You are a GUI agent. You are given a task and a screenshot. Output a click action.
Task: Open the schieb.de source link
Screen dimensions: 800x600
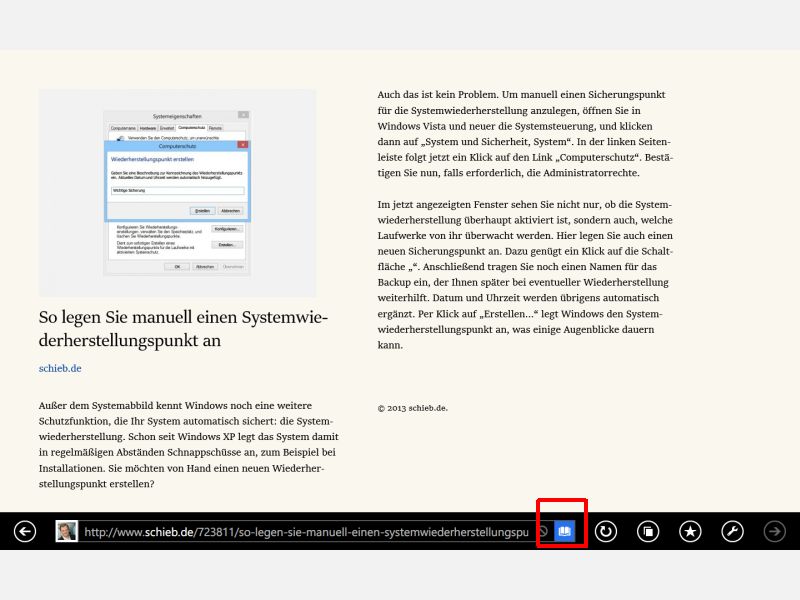(x=60, y=368)
